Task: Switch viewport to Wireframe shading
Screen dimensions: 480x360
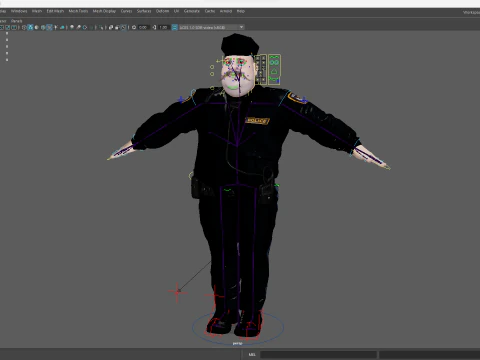Action: click(24, 27)
